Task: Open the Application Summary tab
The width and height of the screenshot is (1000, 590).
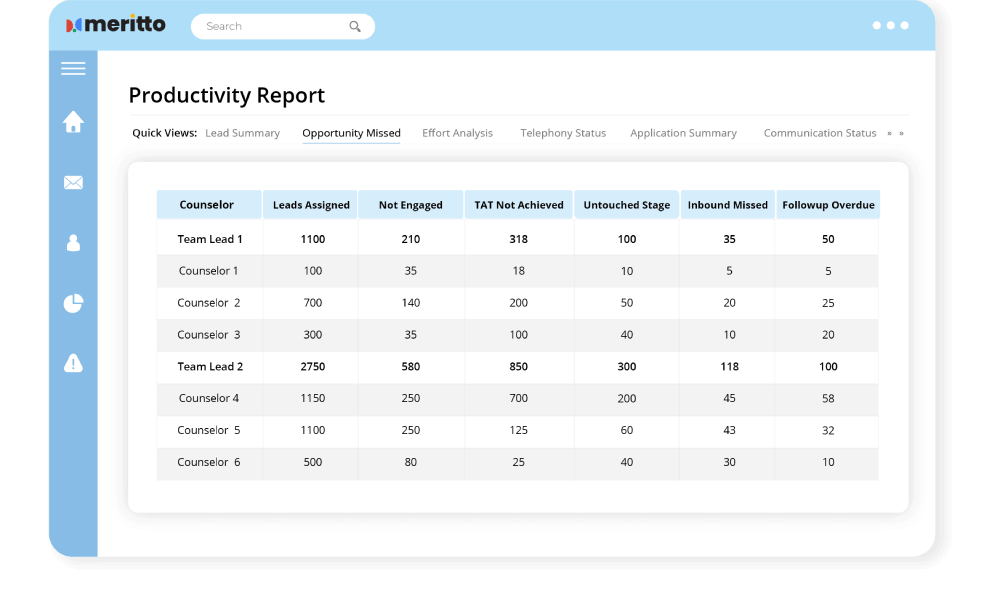Action: click(683, 133)
